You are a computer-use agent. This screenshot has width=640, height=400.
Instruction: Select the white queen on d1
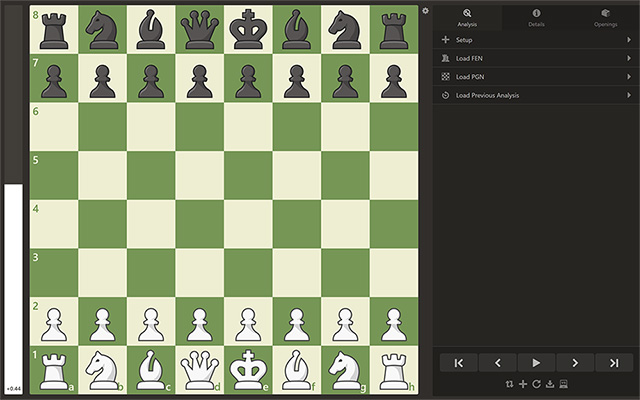200,370
